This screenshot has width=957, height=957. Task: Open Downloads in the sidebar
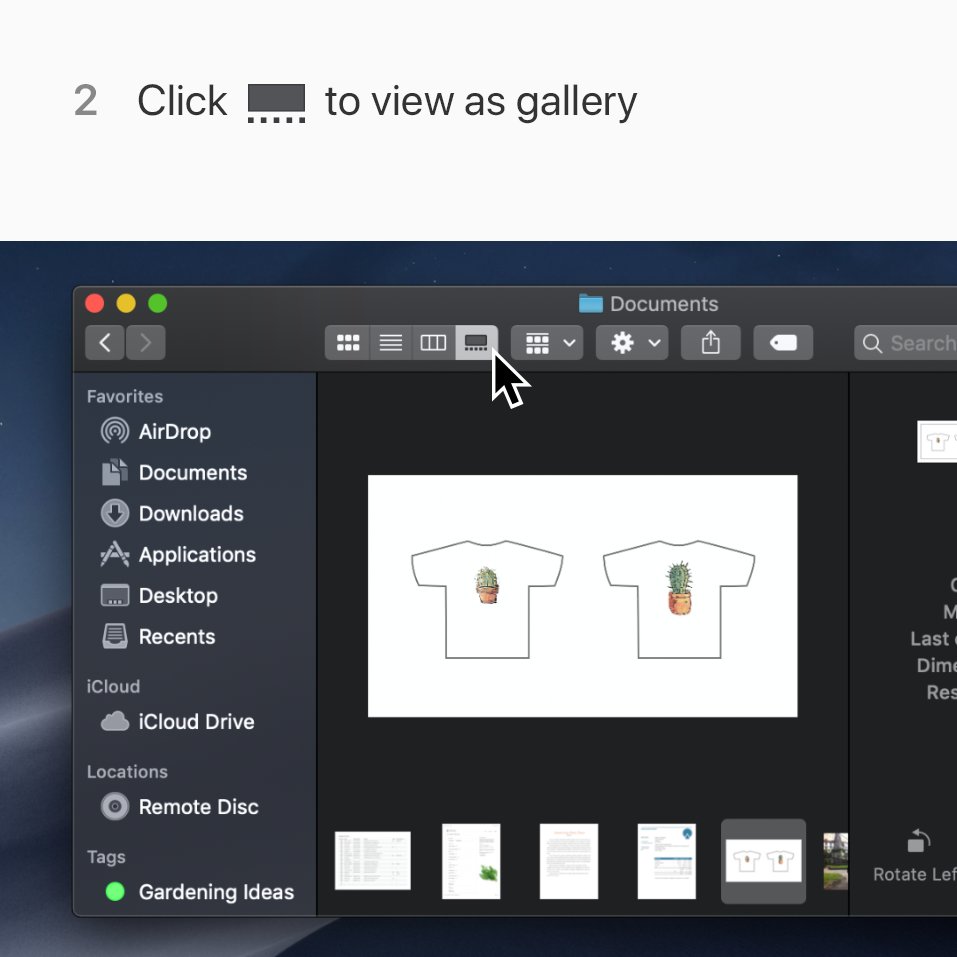(191, 513)
